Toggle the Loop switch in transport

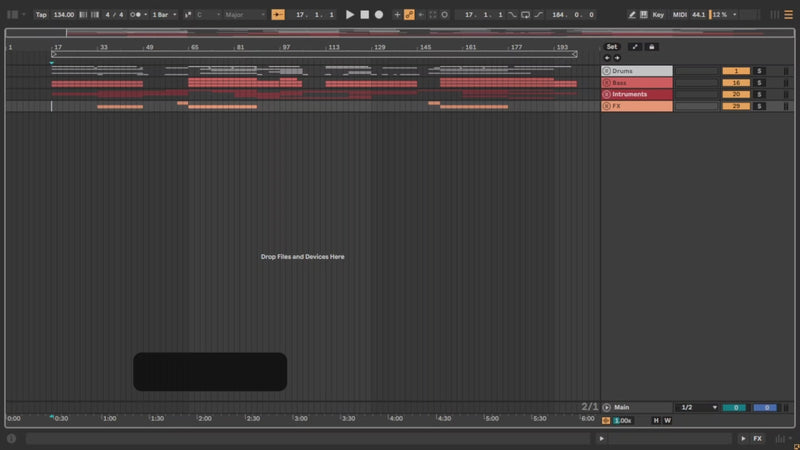coord(526,15)
